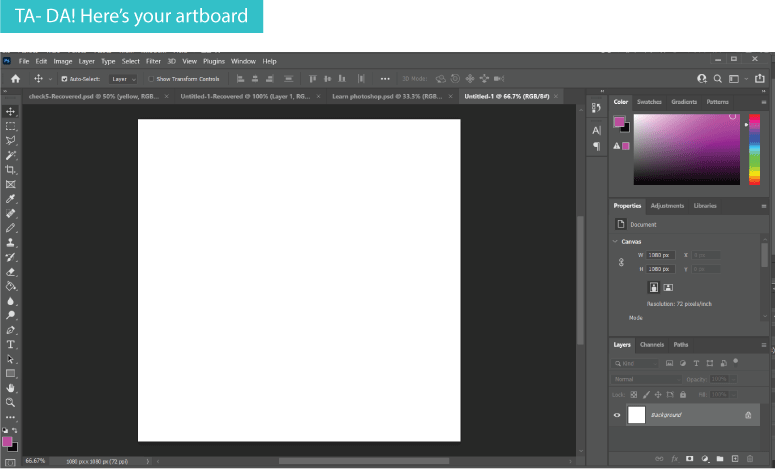Open the Learn photoshop.psd document tab
This screenshot has width=775, height=469.
[x=387, y=96]
